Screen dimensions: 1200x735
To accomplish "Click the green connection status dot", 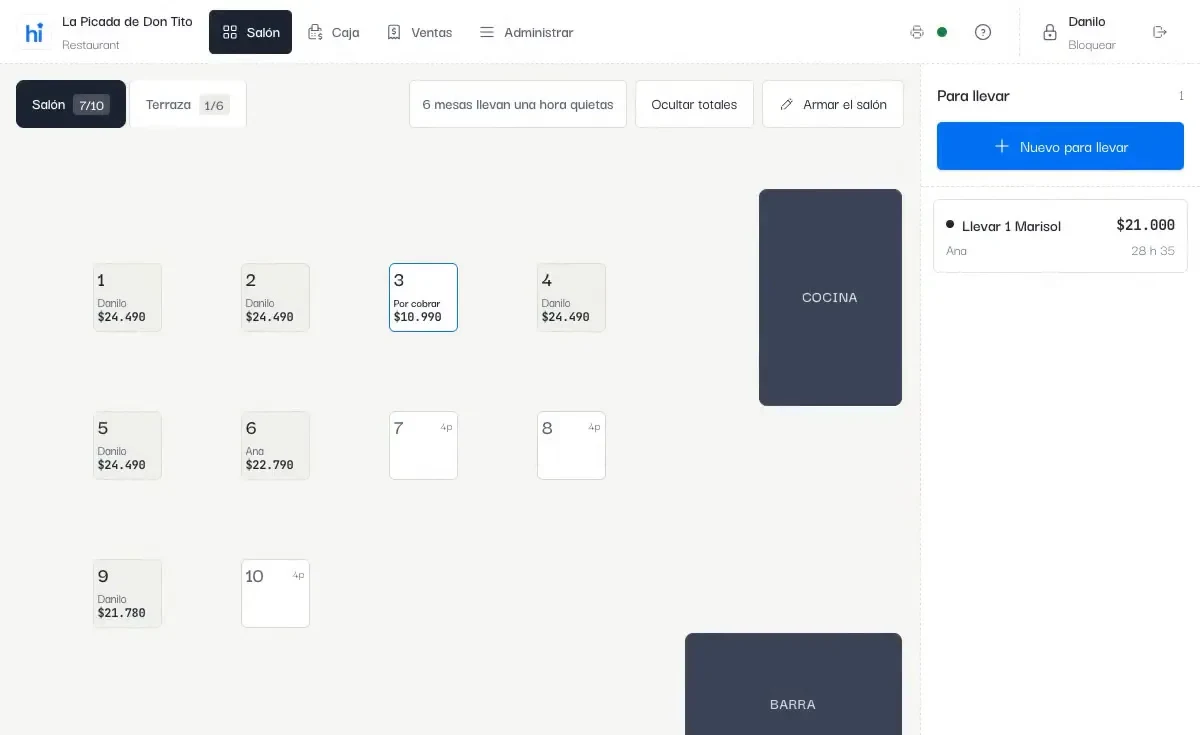I will pyautogui.click(x=942, y=32).
